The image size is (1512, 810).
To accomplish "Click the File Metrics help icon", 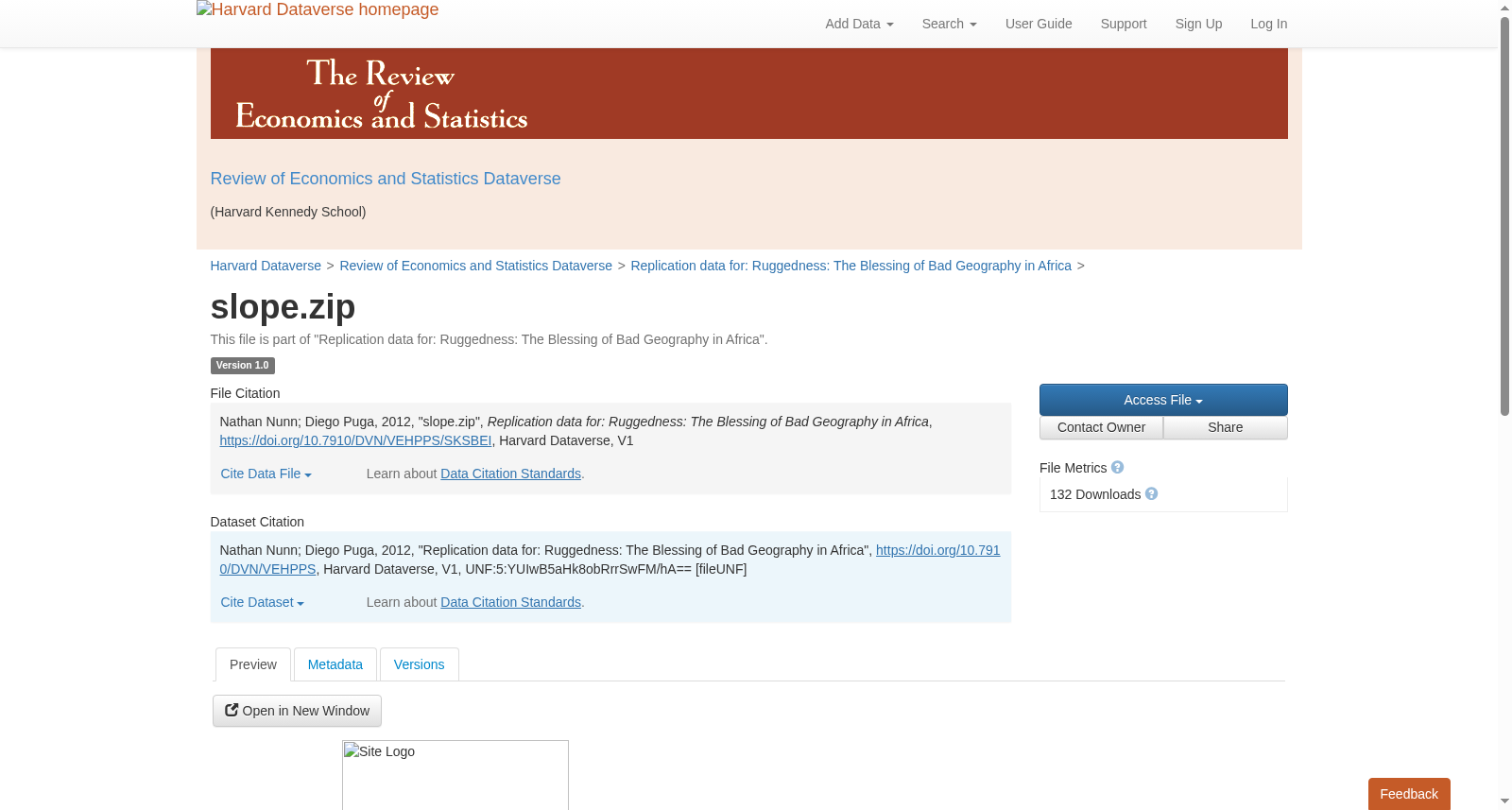I will [1117, 468].
